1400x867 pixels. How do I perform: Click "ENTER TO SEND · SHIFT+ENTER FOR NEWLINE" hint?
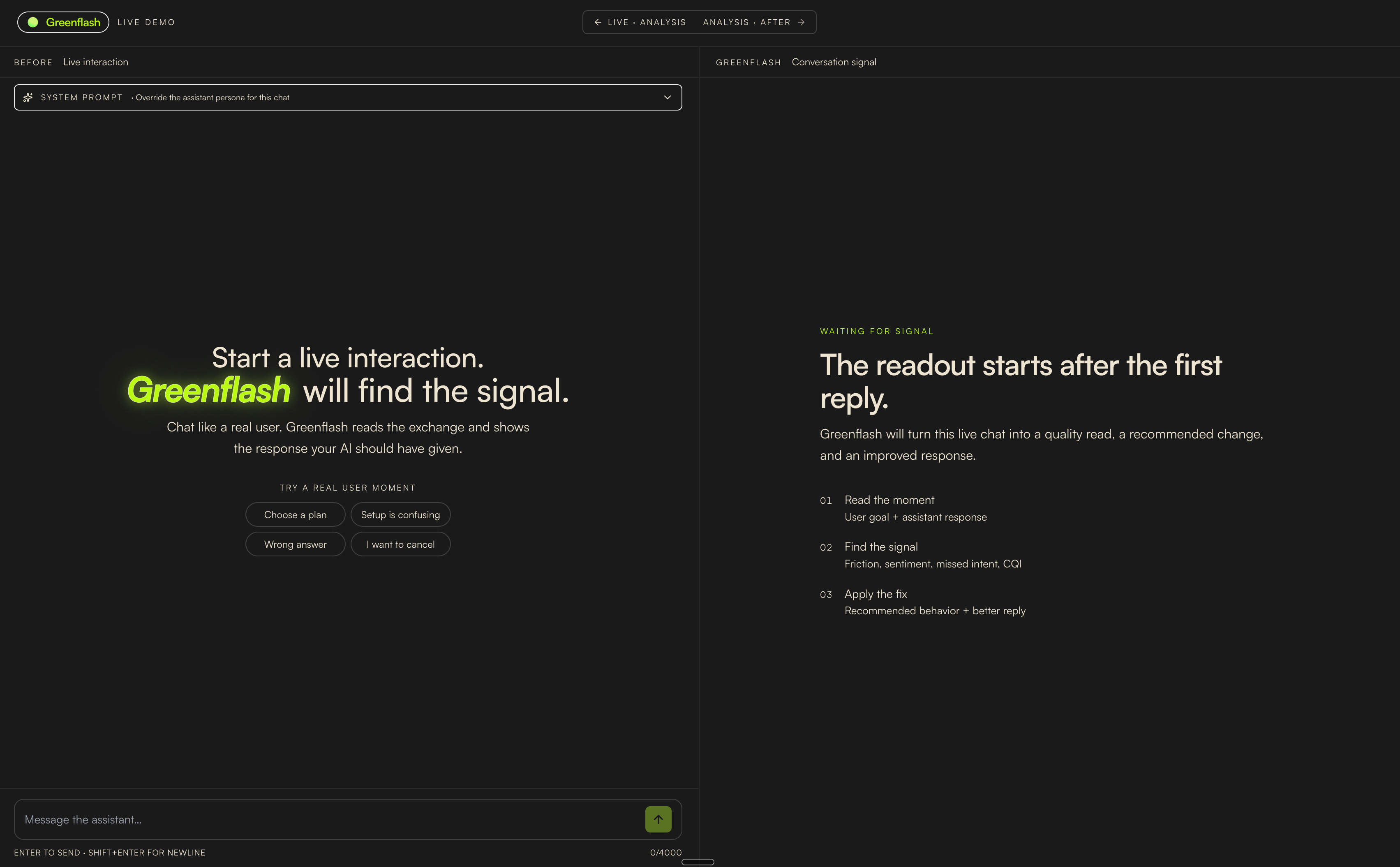110,853
